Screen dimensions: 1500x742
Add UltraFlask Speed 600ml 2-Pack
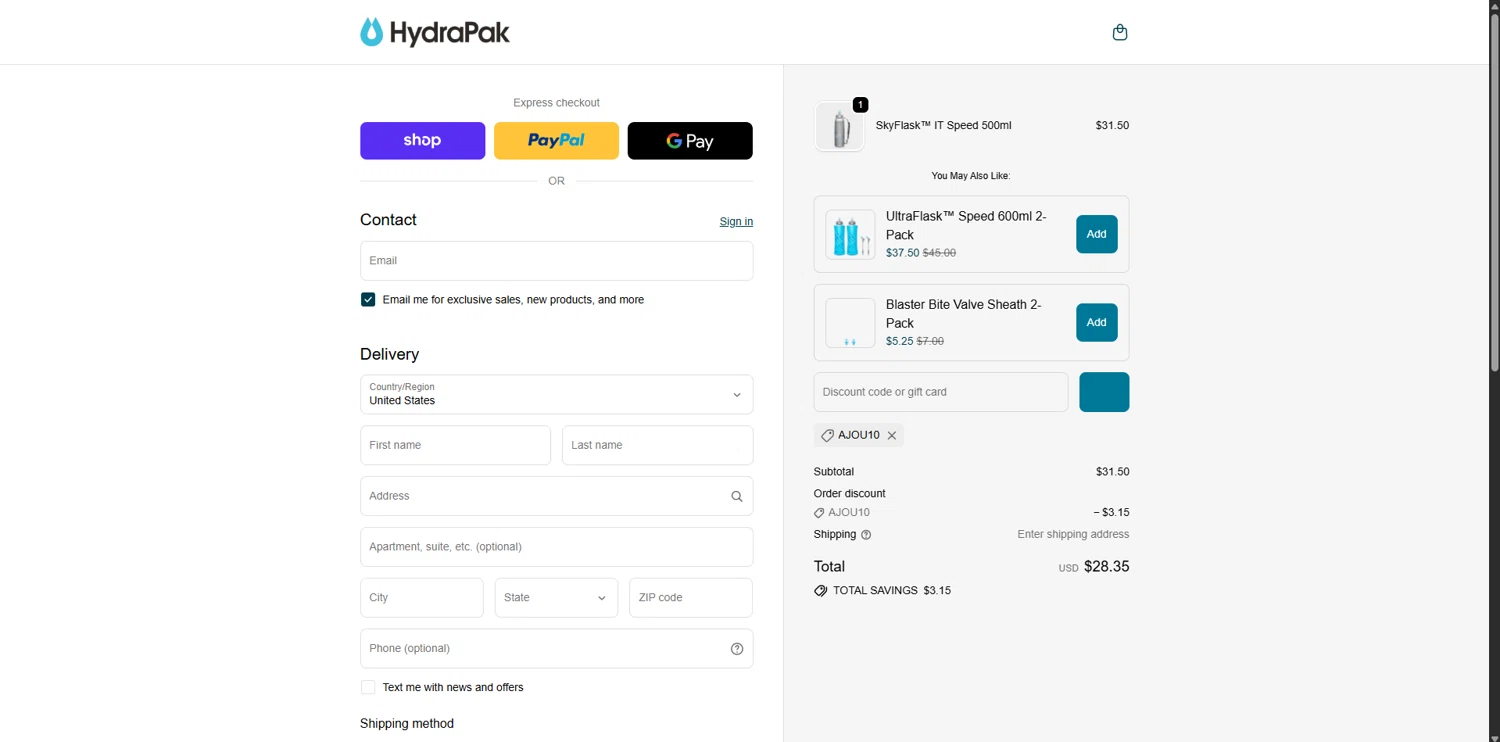pos(1097,234)
